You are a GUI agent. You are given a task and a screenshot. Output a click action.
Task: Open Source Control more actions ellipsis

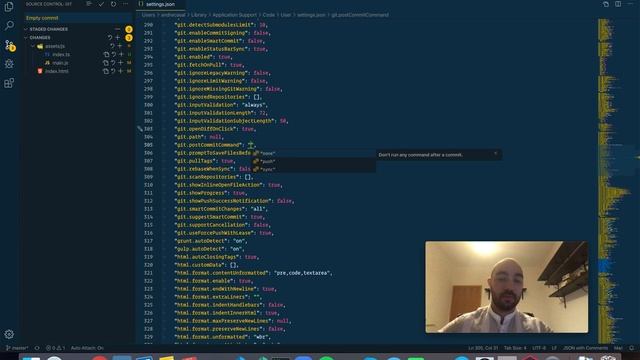pyautogui.click(x=125, y=4)
